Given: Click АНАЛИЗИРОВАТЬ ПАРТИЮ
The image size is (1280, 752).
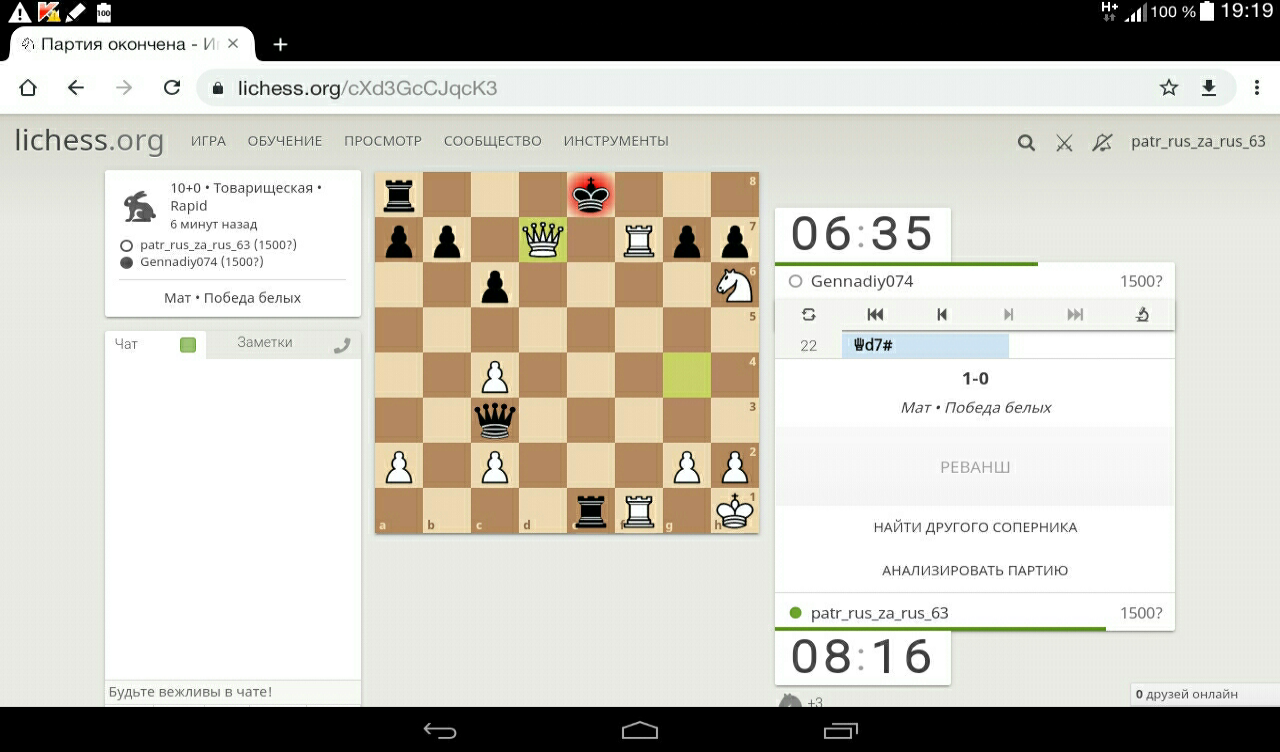Looking at the screenshot, I should pyautogui.click(x=975, y=570).
